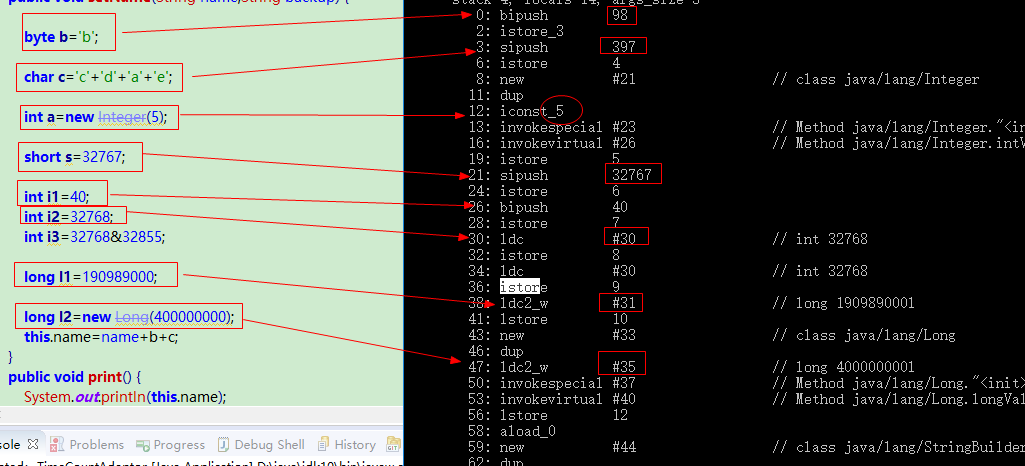Image resolution: width=1025 pixels, height=466 pixels.
Task: Click bytecode line "13: invokespecial #23"
Action: [552, 127]
